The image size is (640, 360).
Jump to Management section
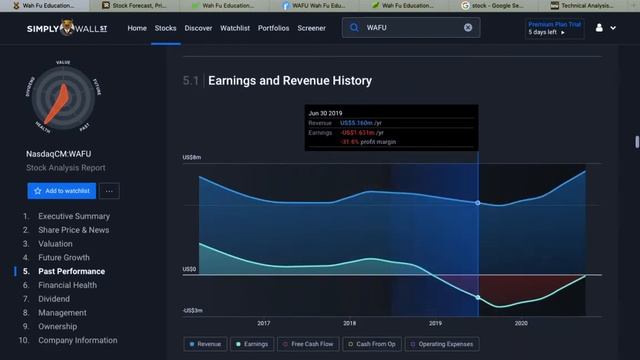pyautogui.click(x=62, y=313)
